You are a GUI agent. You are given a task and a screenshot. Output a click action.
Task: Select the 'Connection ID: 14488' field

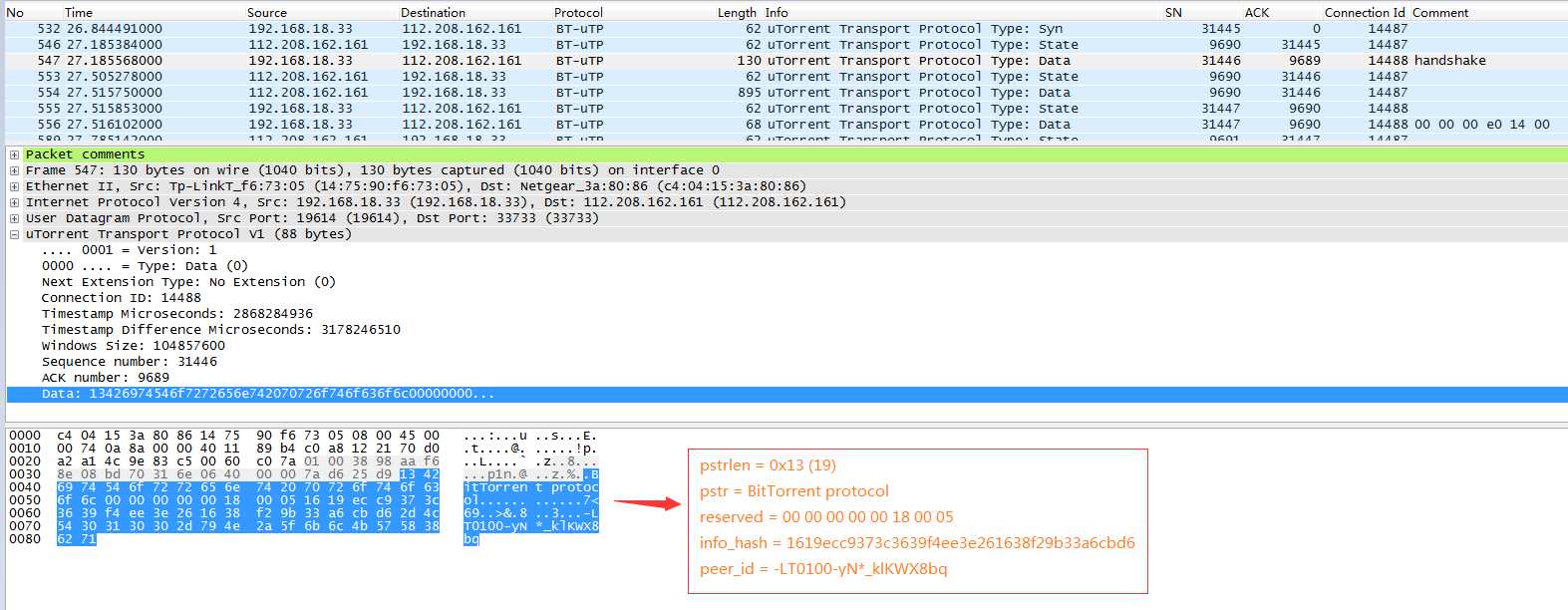point(121,298)
